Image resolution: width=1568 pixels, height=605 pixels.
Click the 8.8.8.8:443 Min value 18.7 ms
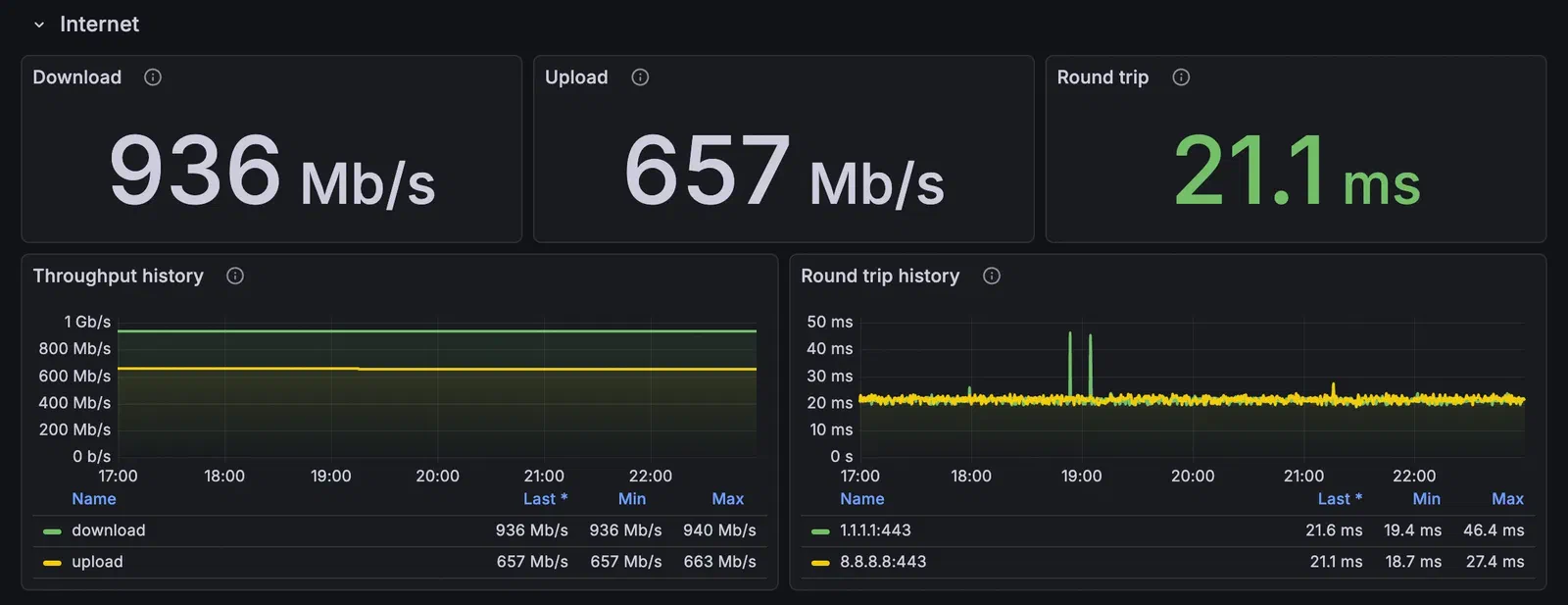pyautogui.click(x=1413, y=562)
